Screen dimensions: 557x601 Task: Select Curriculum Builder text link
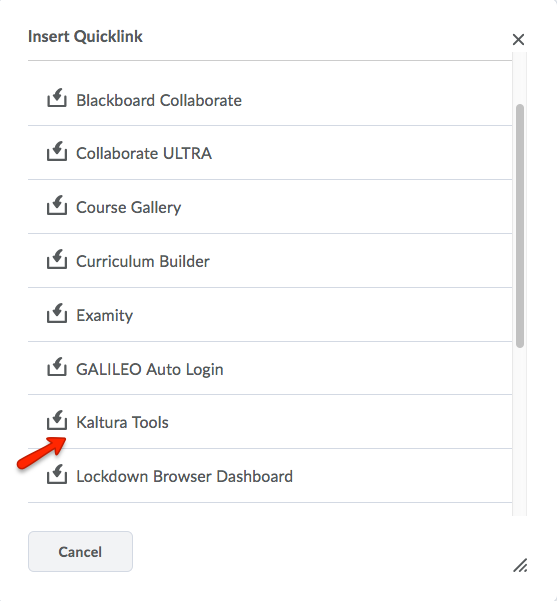pos(143,261)
